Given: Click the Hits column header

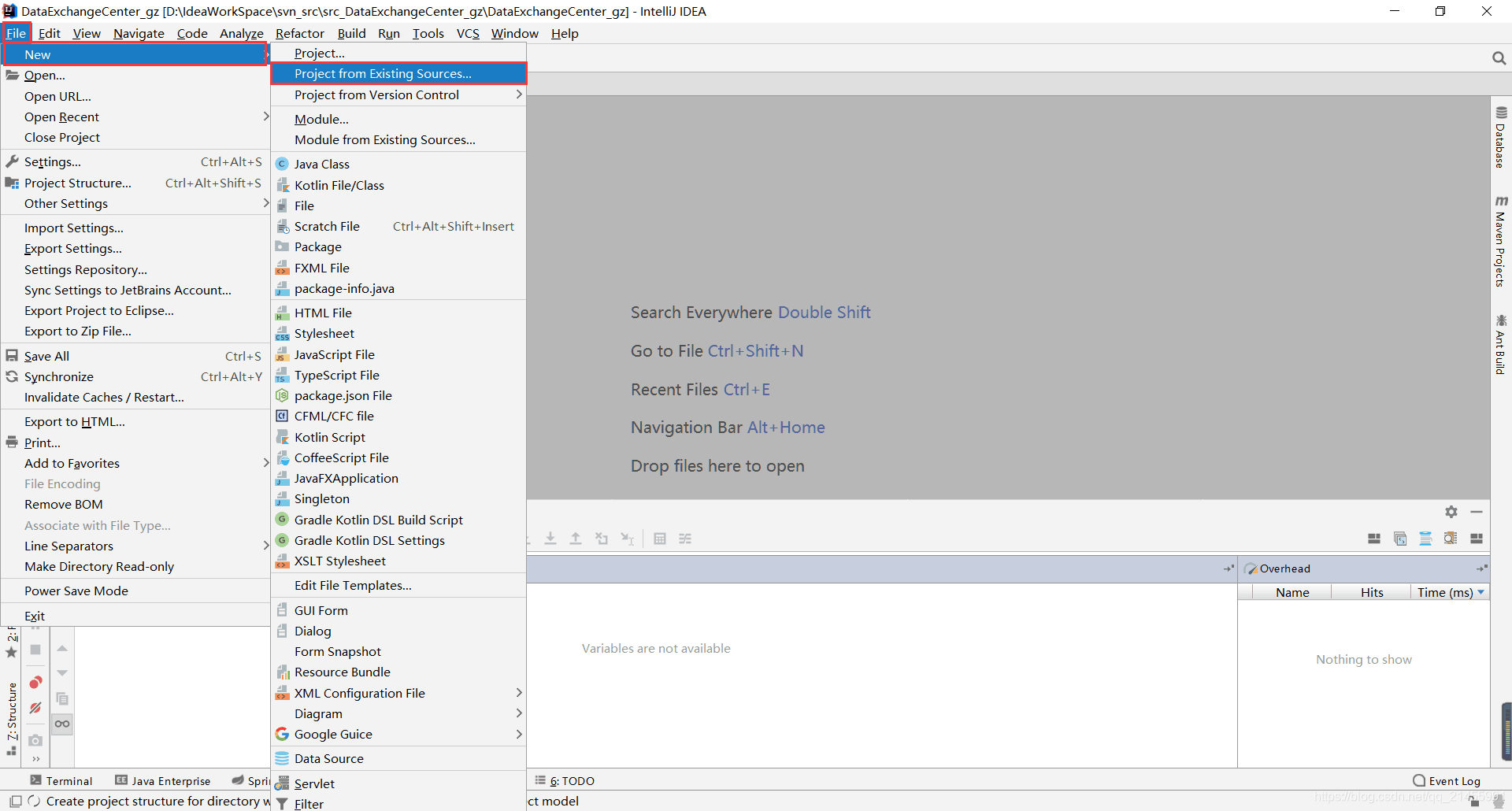Looking at the screenshot, I should 1372,592.
